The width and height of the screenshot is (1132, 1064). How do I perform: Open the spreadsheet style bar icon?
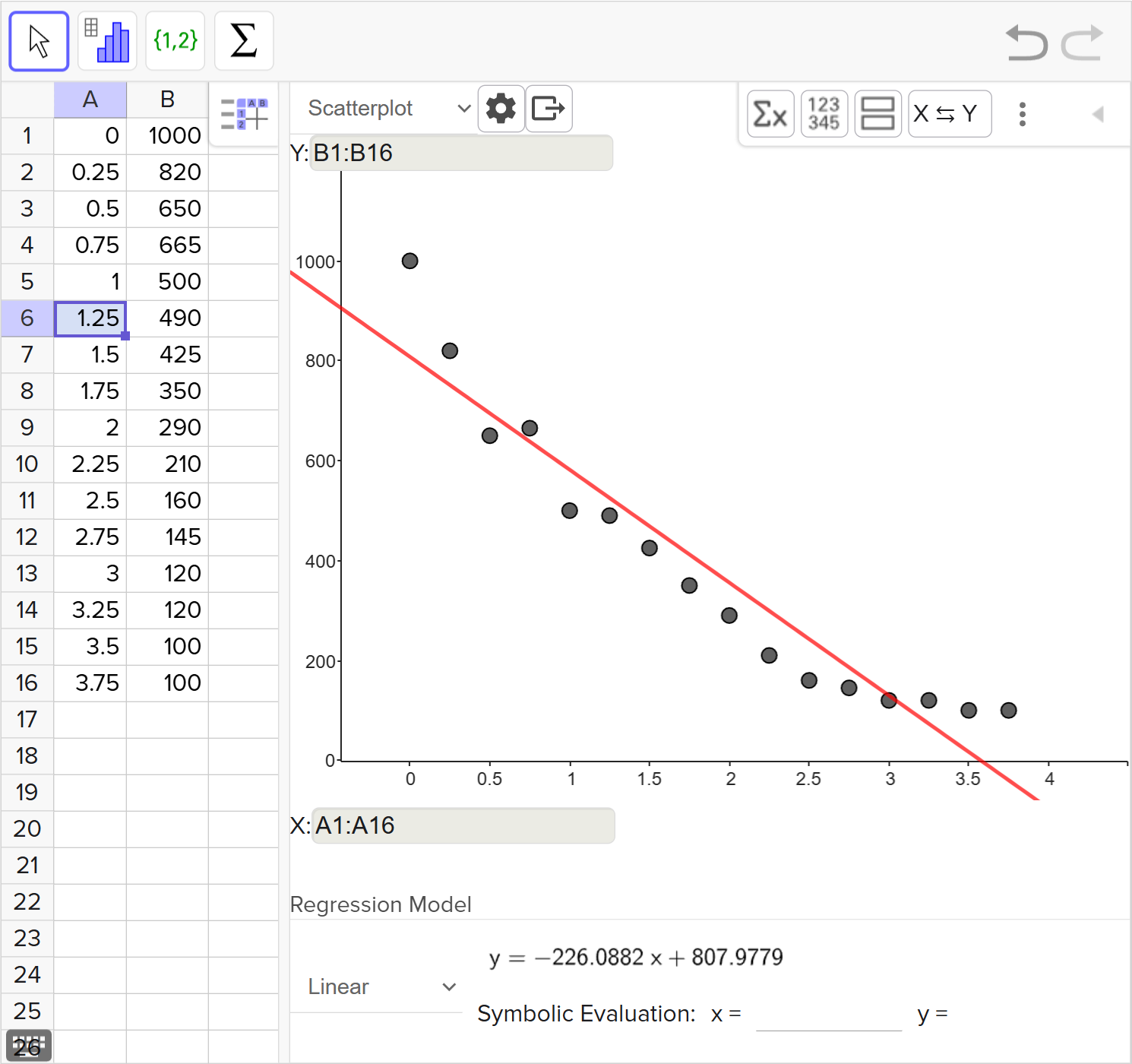[x=244, y=114]
